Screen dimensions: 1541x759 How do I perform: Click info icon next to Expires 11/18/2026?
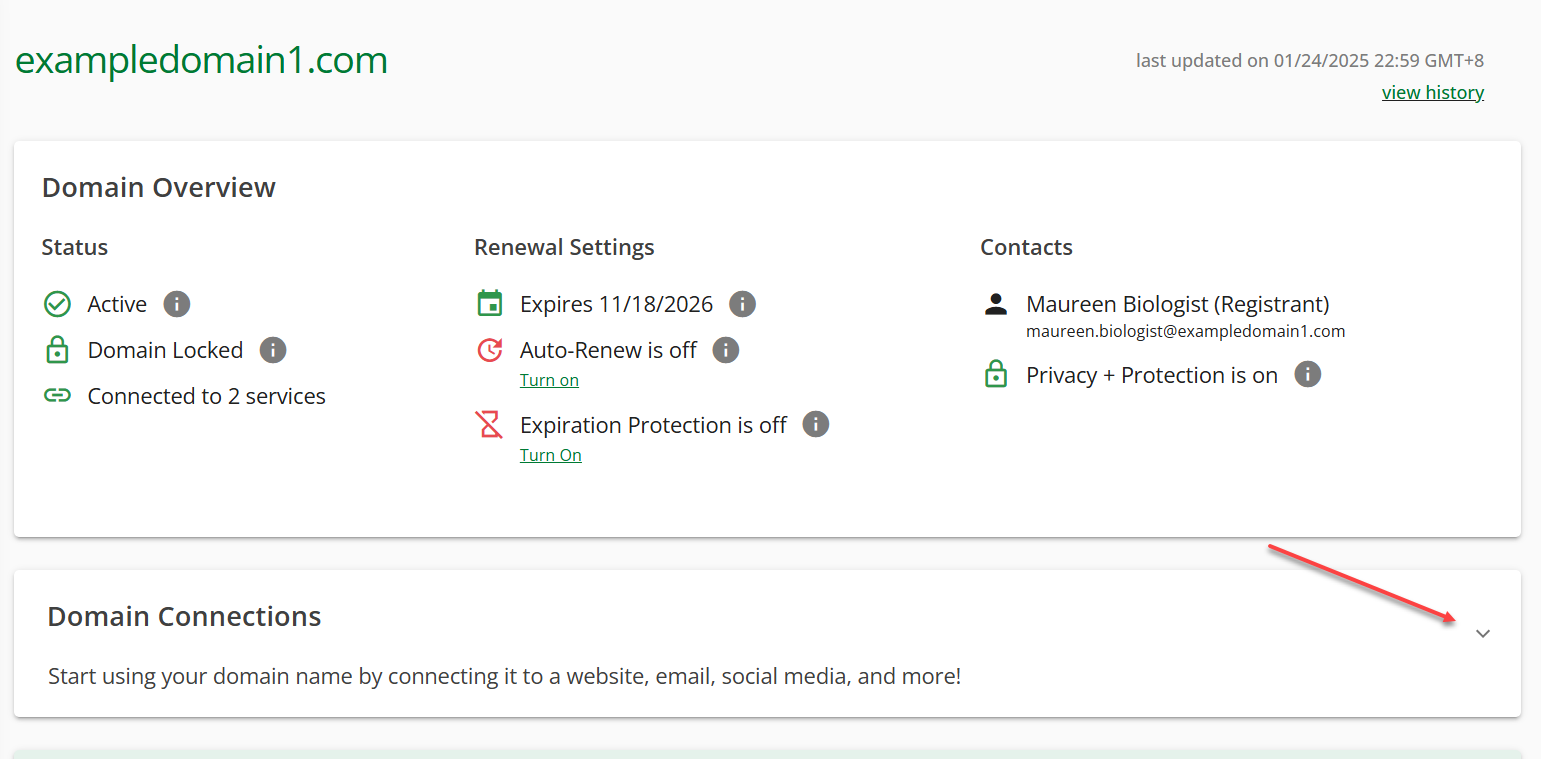[x=742, y=304]
